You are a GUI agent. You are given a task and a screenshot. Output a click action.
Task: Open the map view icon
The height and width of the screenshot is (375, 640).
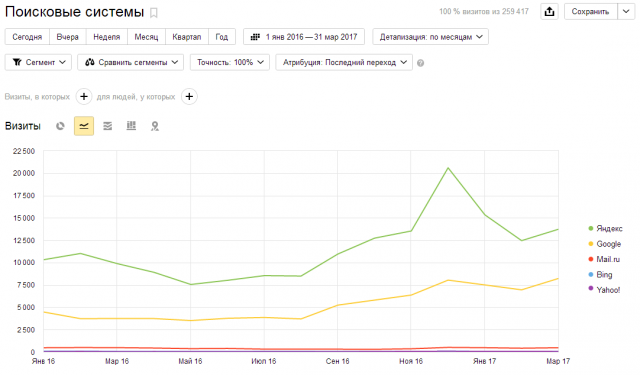[x=155, y=126]
